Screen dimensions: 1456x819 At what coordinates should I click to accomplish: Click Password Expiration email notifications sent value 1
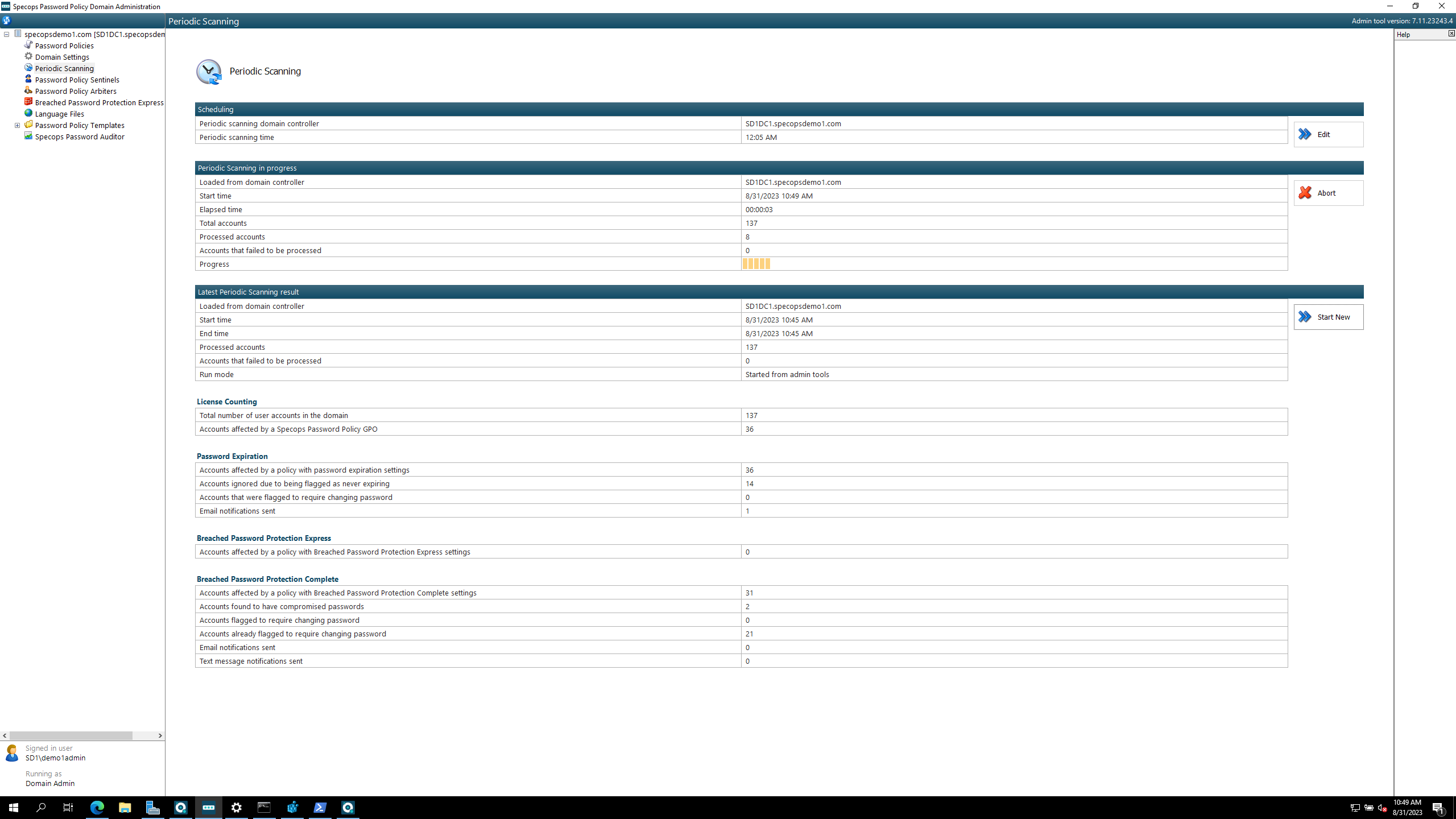pyautogui.click(x=747, y=511)
